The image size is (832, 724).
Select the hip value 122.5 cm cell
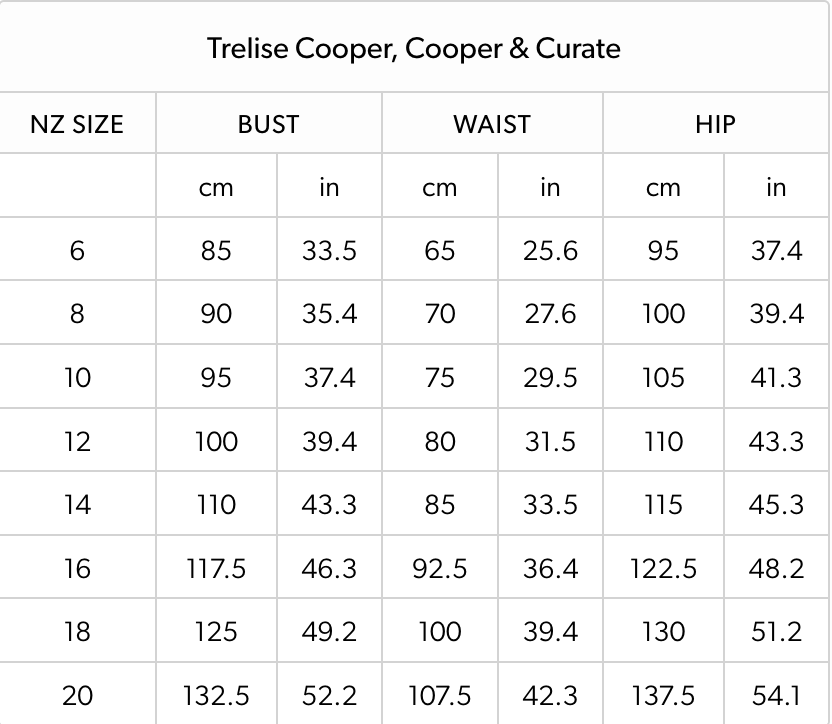point(663,569)
